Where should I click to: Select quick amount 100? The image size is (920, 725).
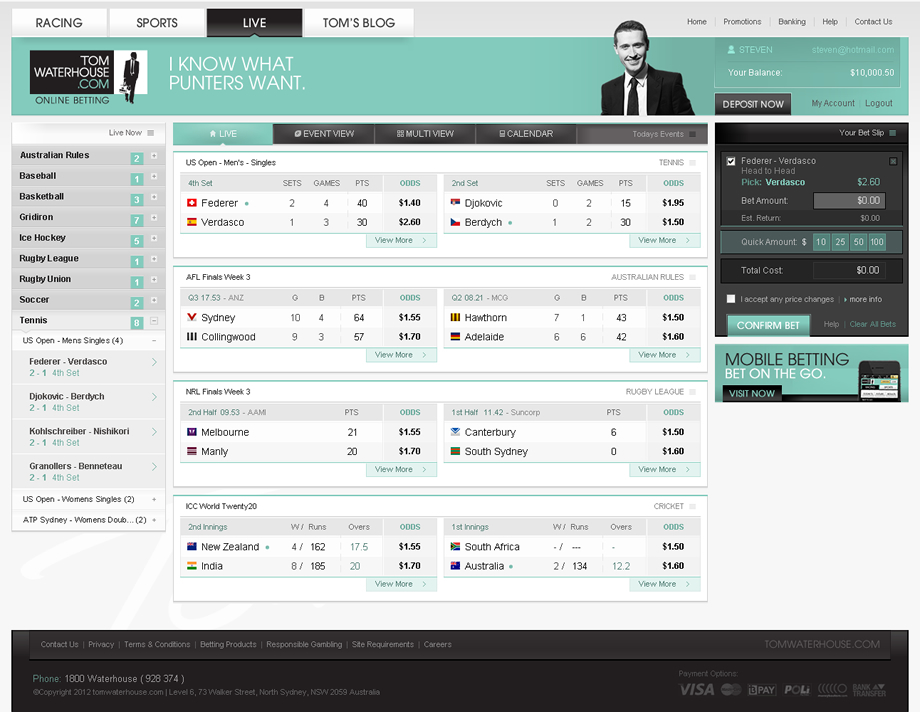(x=877, y=242)
